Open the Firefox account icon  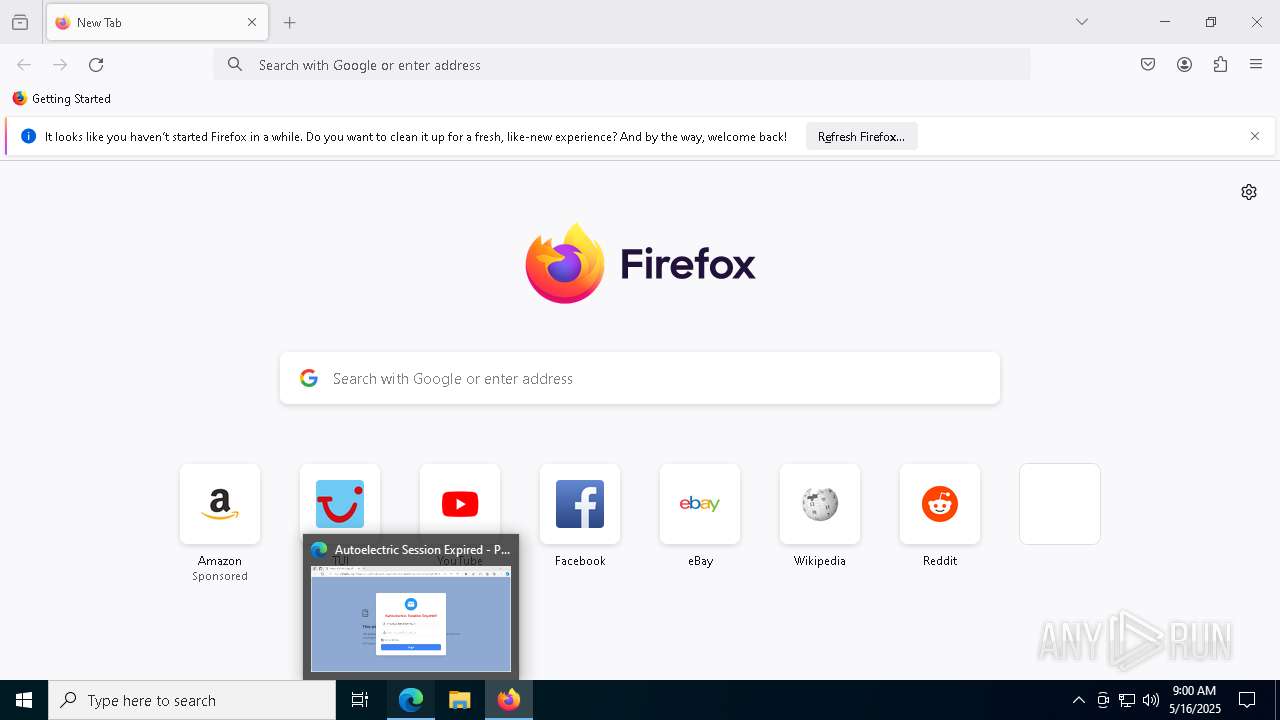pos(1184,65)
